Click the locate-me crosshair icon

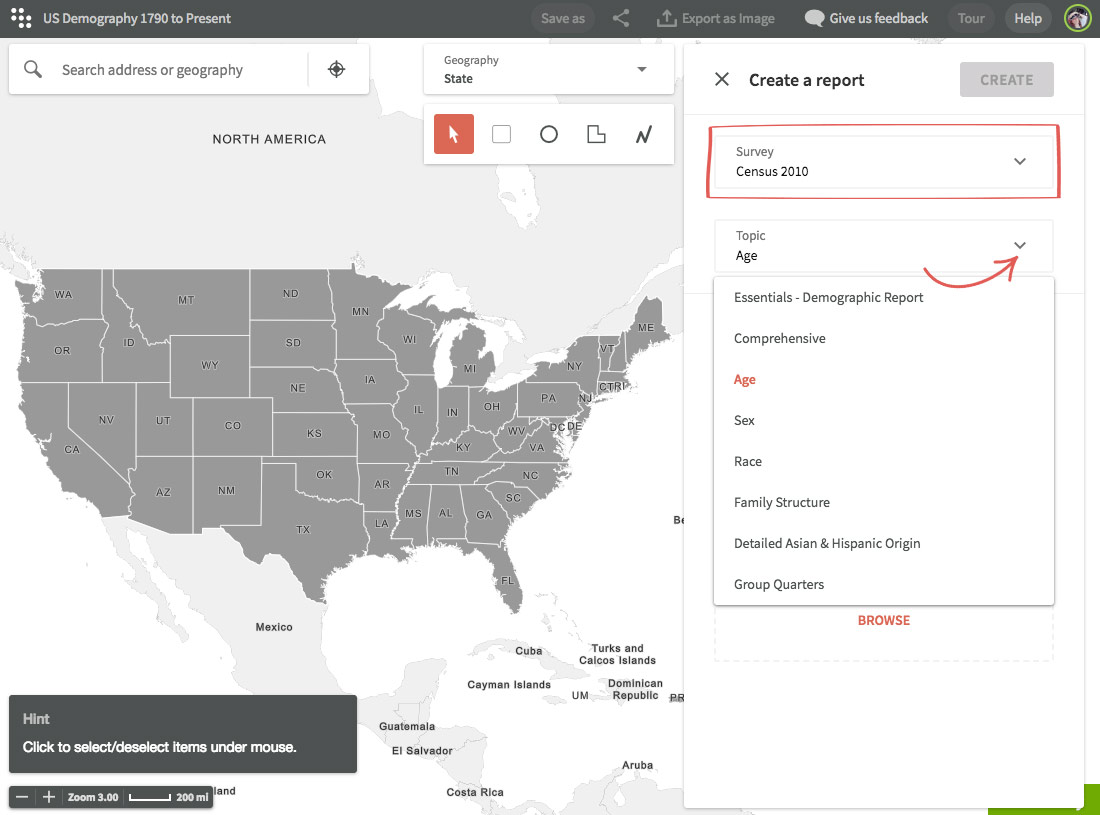point(337,70)
